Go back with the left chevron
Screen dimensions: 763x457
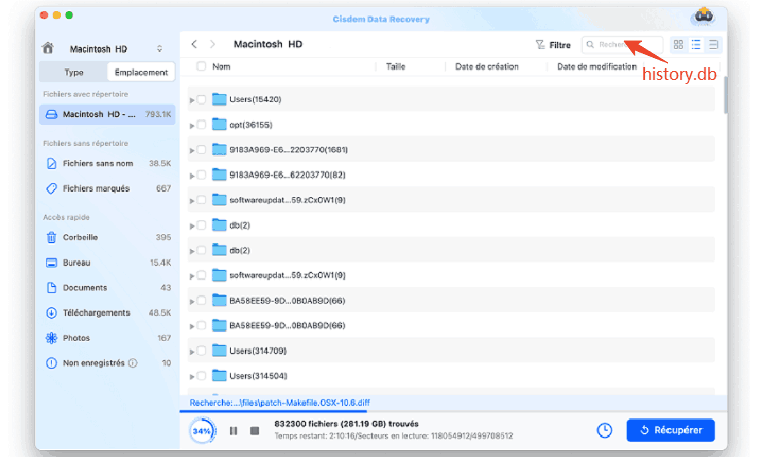[194, 44]
